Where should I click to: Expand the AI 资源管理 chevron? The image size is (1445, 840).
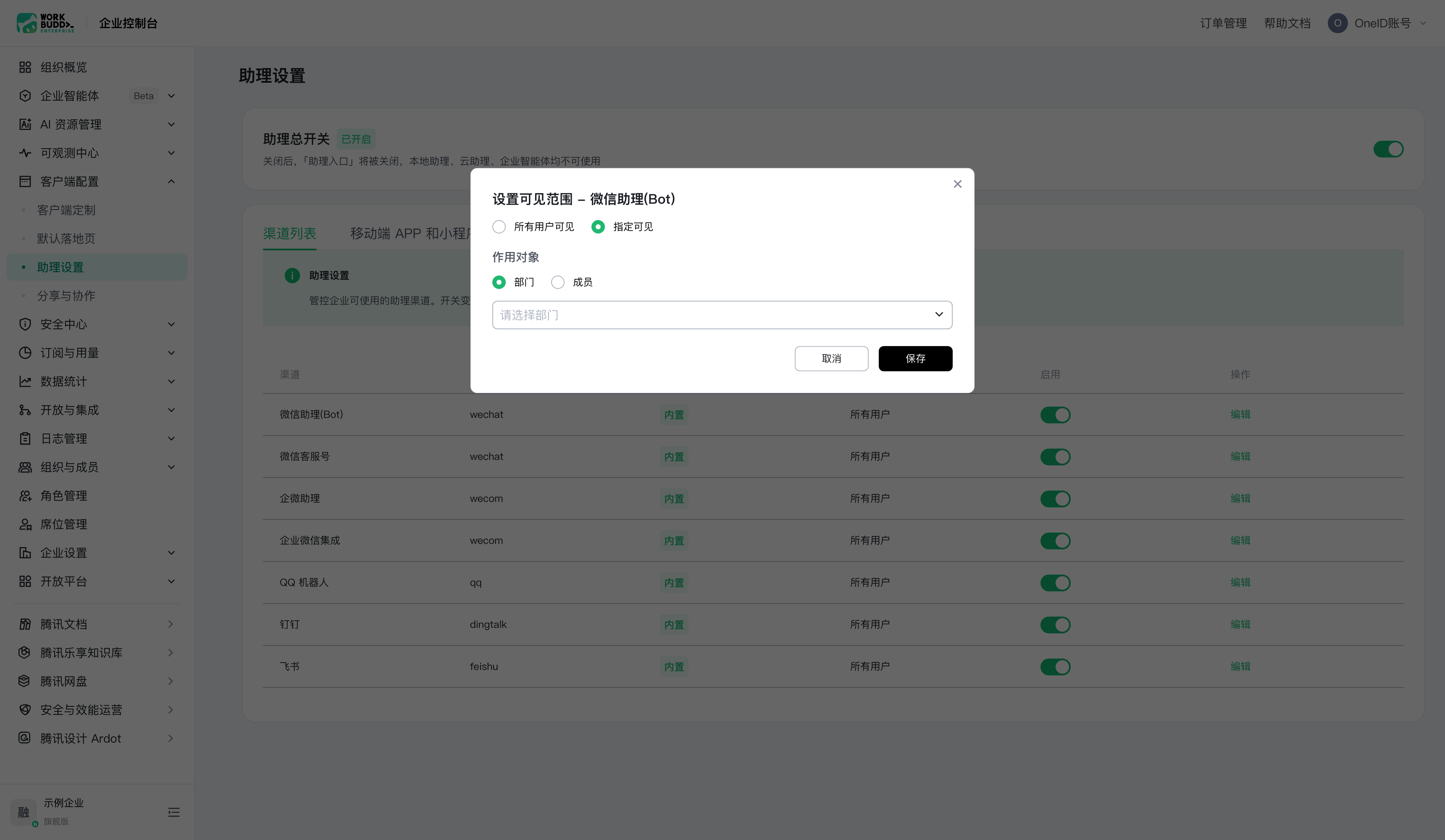(171, 124)
